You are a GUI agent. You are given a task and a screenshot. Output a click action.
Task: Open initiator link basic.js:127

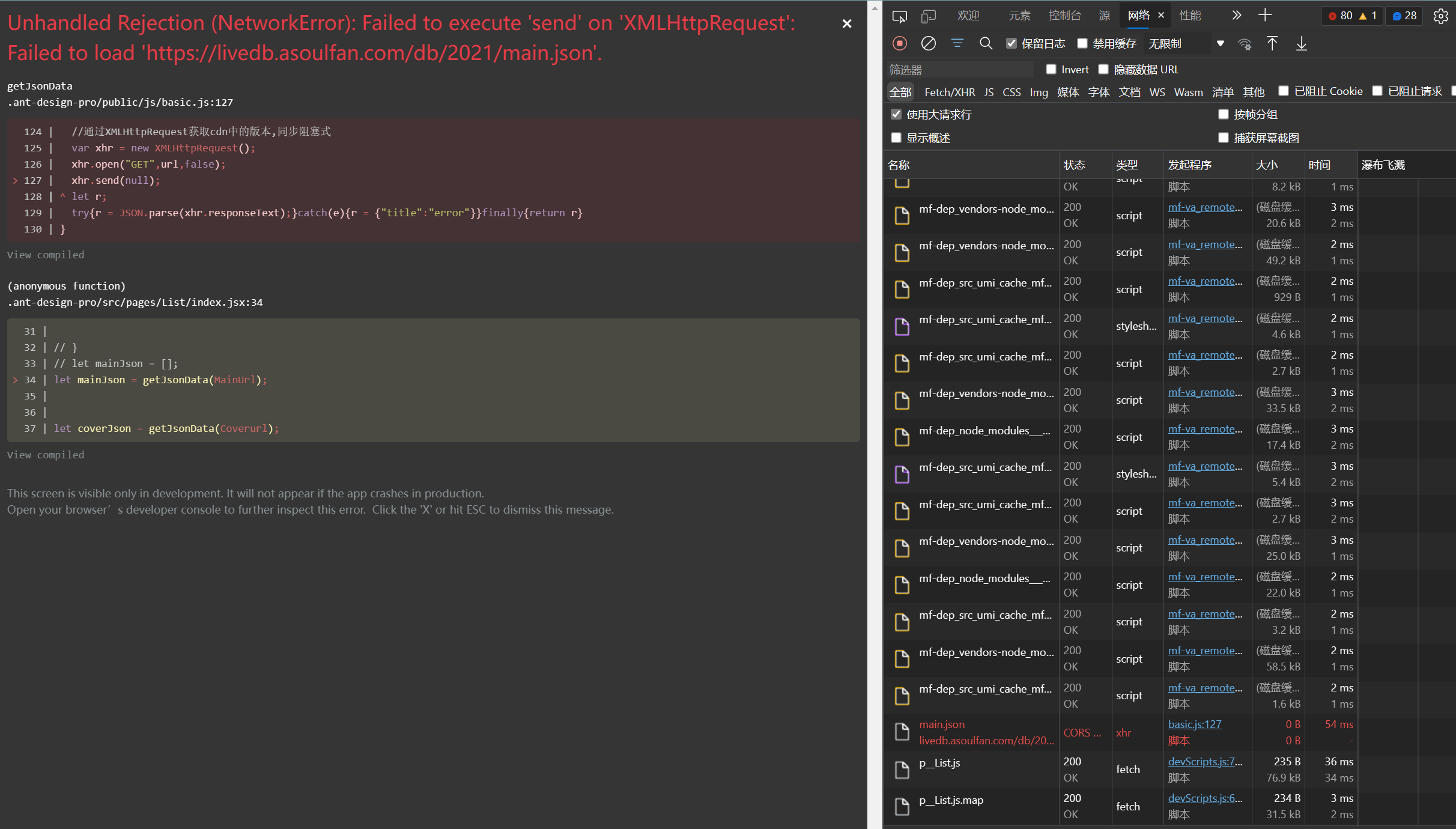[1194, 724]
